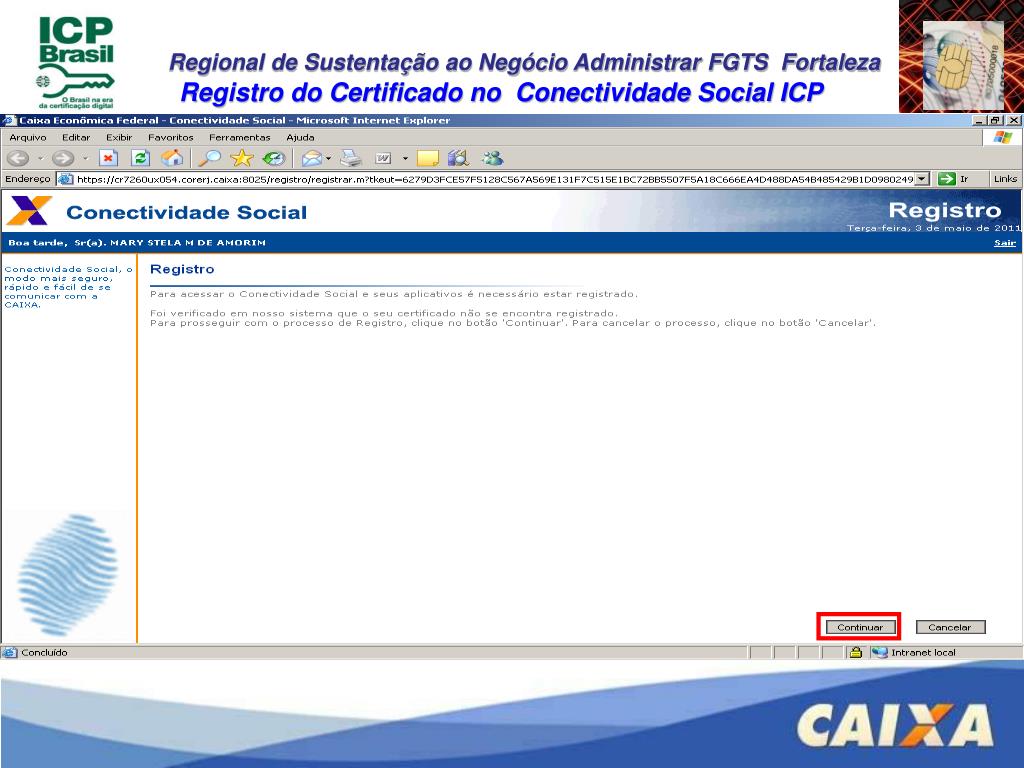Image resolution: width=1024 pixels, height=768 pixels.
Task: Click the fingerprint image in sidebar
Action: (69, 575)
